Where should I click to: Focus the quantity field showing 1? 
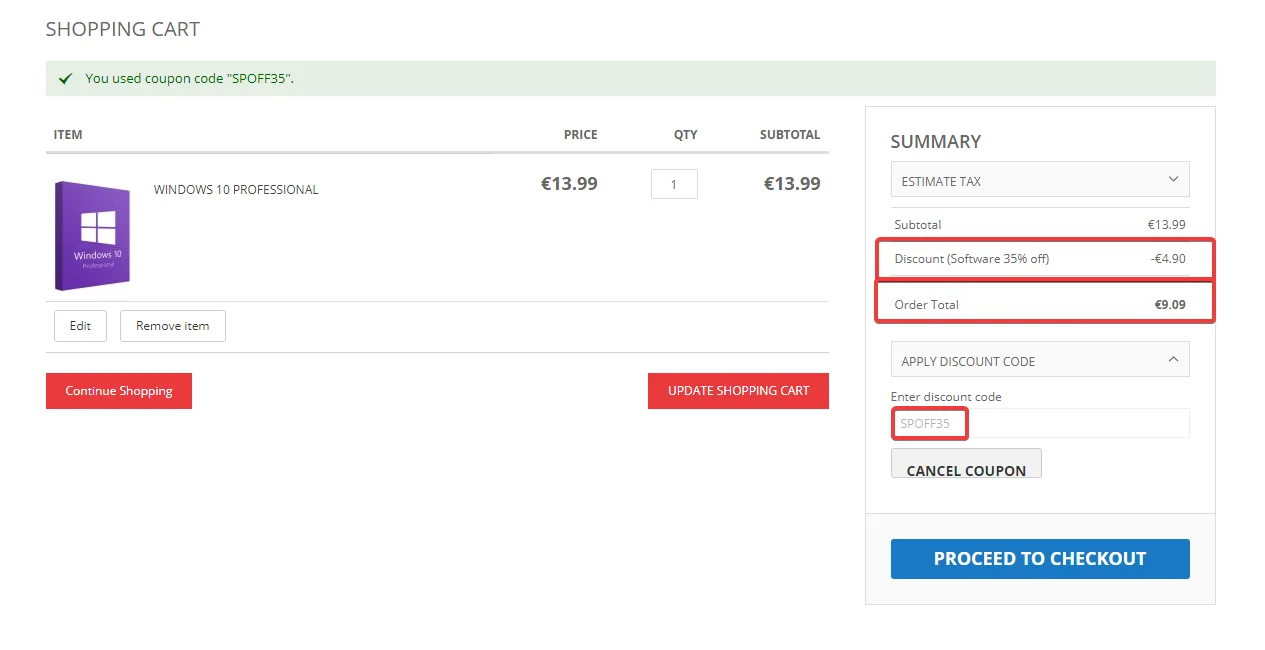pyautogui.click(x=674, y=184)
